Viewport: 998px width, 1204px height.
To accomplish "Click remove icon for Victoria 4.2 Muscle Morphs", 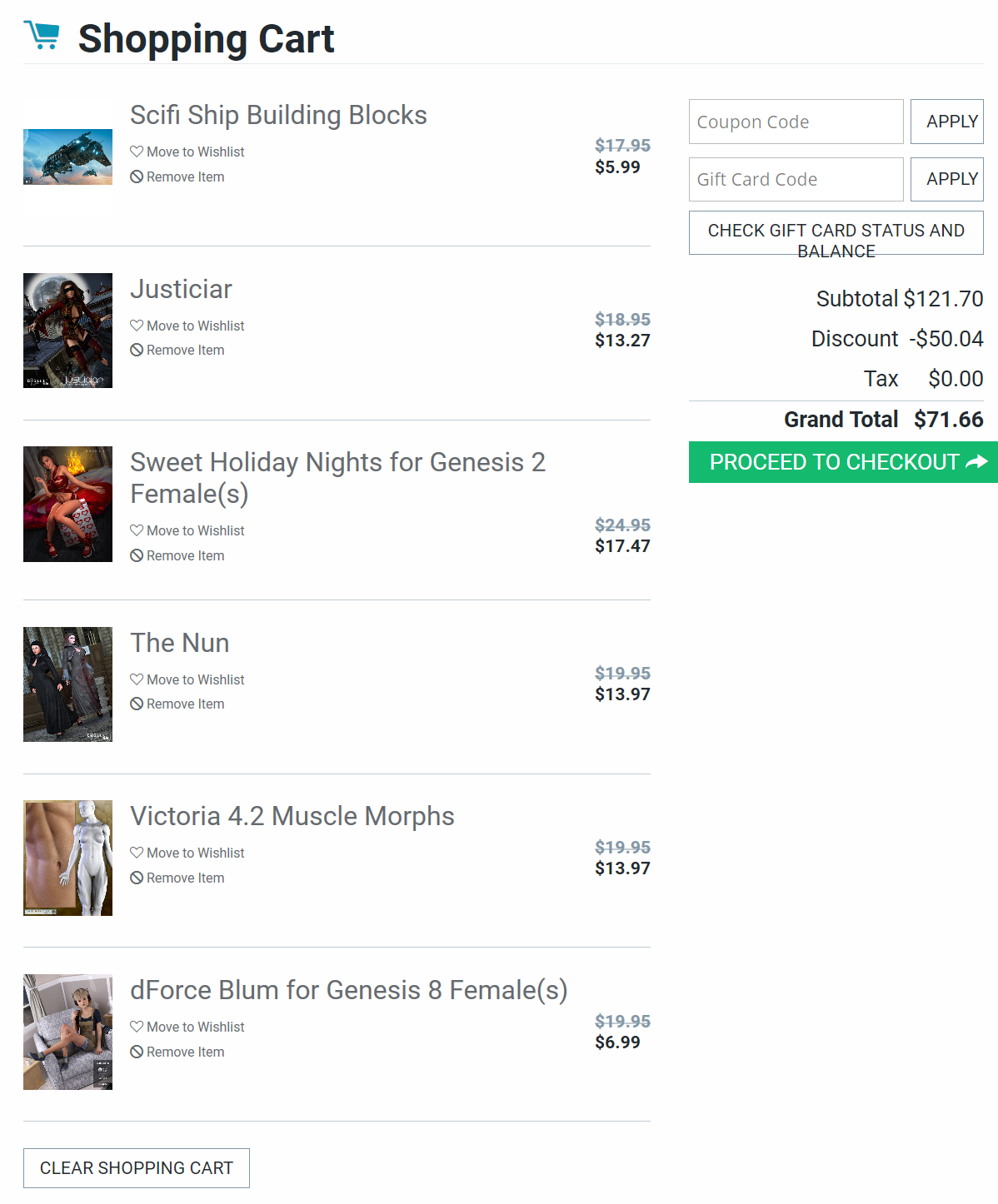I will 137,878.
